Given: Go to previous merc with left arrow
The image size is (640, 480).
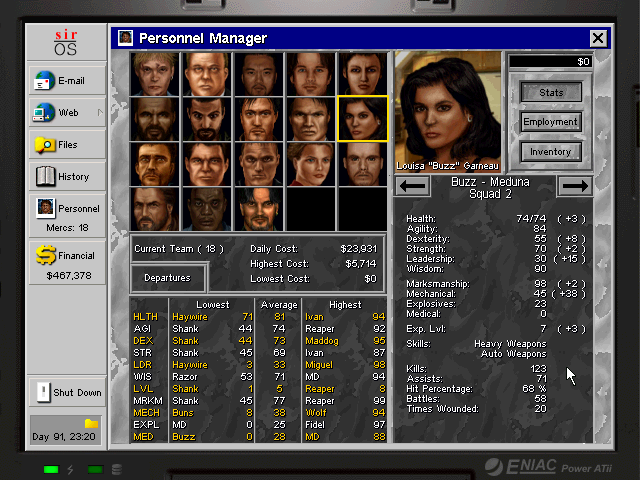Looking at the screenshot, I should (x=413, y=186).
